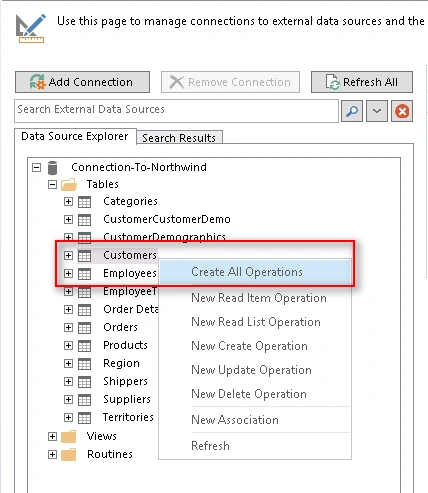Click the Remove Connection button

(230, 82)
